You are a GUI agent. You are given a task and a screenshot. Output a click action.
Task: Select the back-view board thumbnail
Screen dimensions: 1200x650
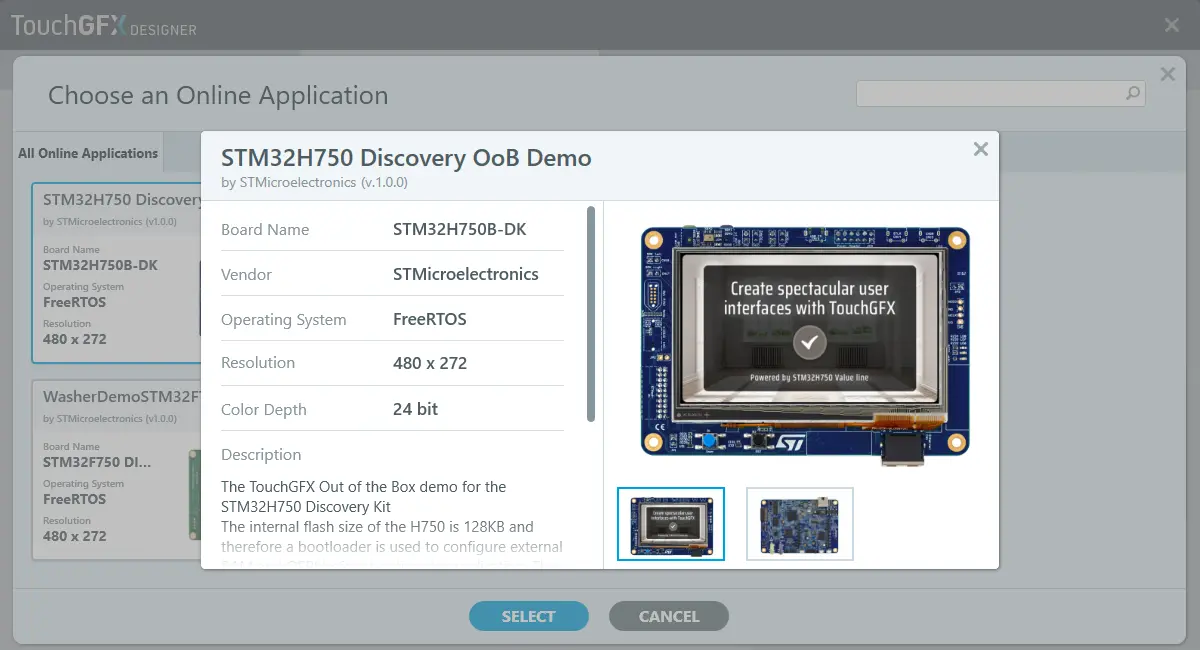(800, 524)
